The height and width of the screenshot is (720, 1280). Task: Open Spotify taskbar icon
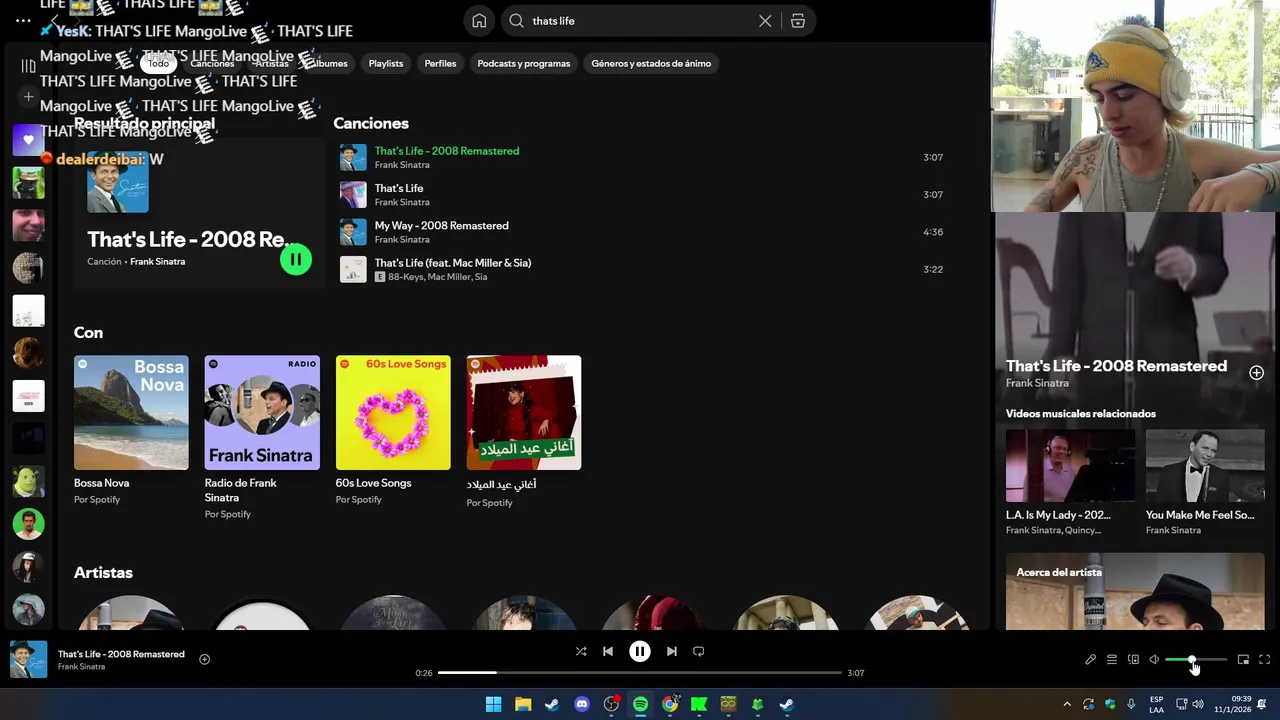[x=640, y=704]
